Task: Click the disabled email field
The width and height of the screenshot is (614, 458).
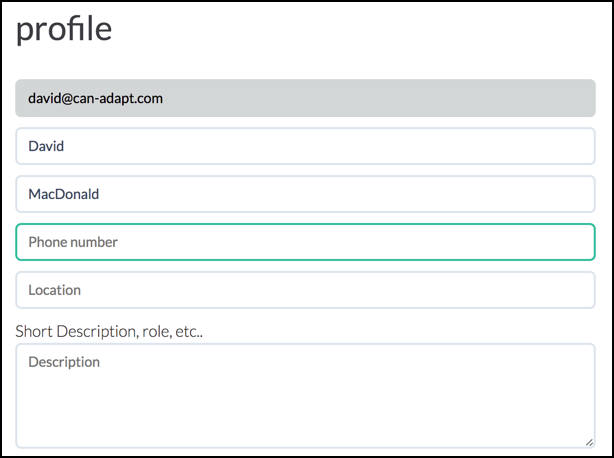Action: coord(305,98)
